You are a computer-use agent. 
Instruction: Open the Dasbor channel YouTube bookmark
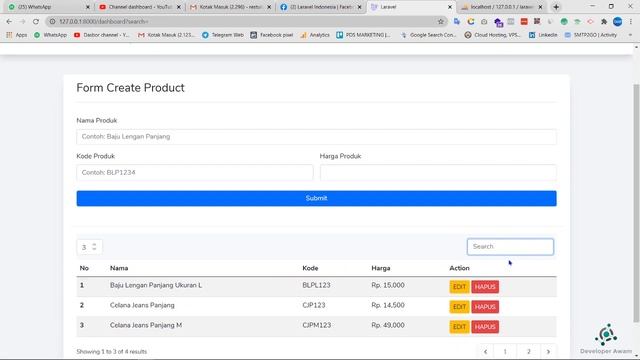102,35
